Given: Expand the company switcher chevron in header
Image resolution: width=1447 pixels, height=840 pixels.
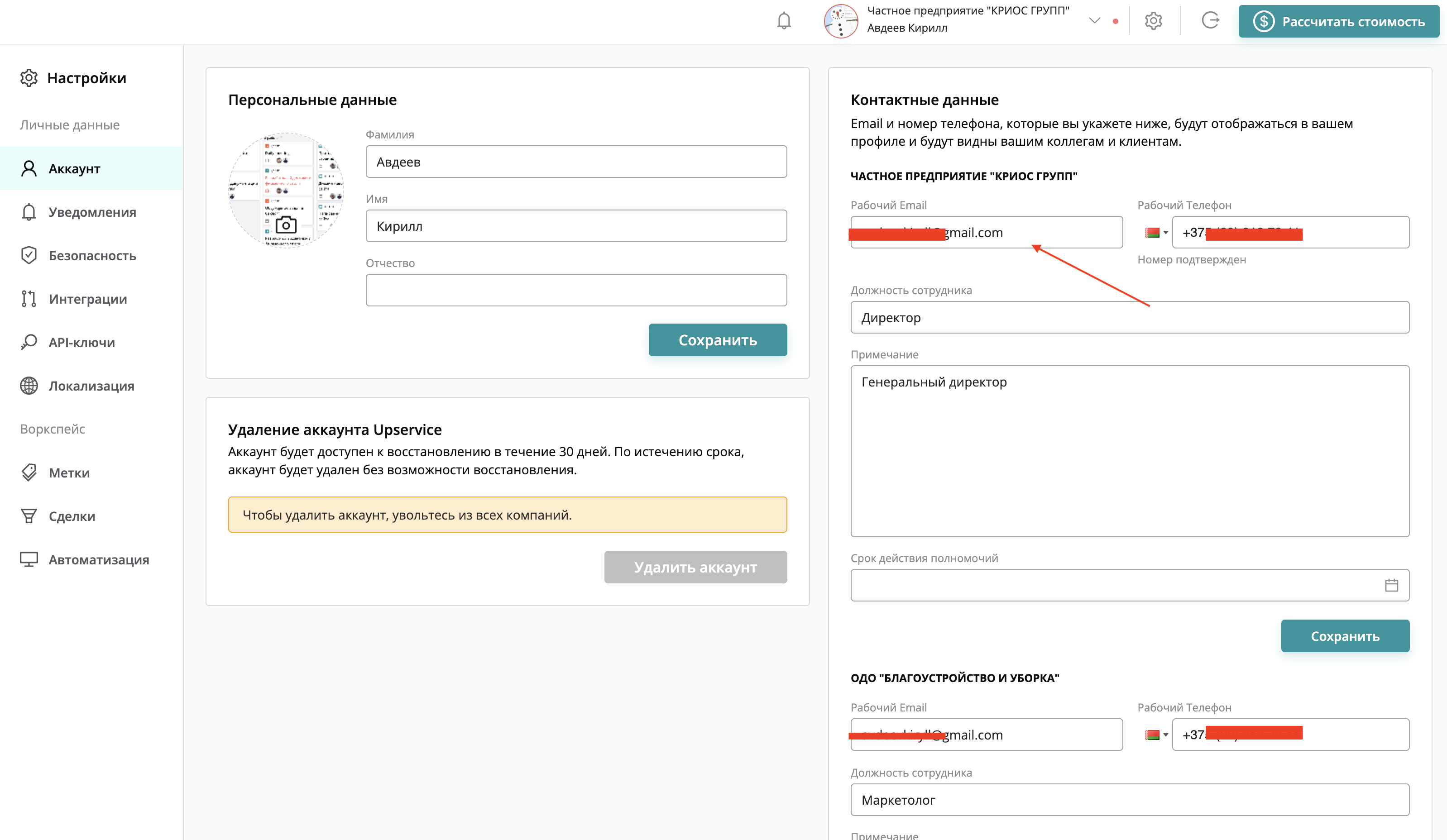Looking at the screenshot, I should pyautogui.click(x=1094, y=21).
